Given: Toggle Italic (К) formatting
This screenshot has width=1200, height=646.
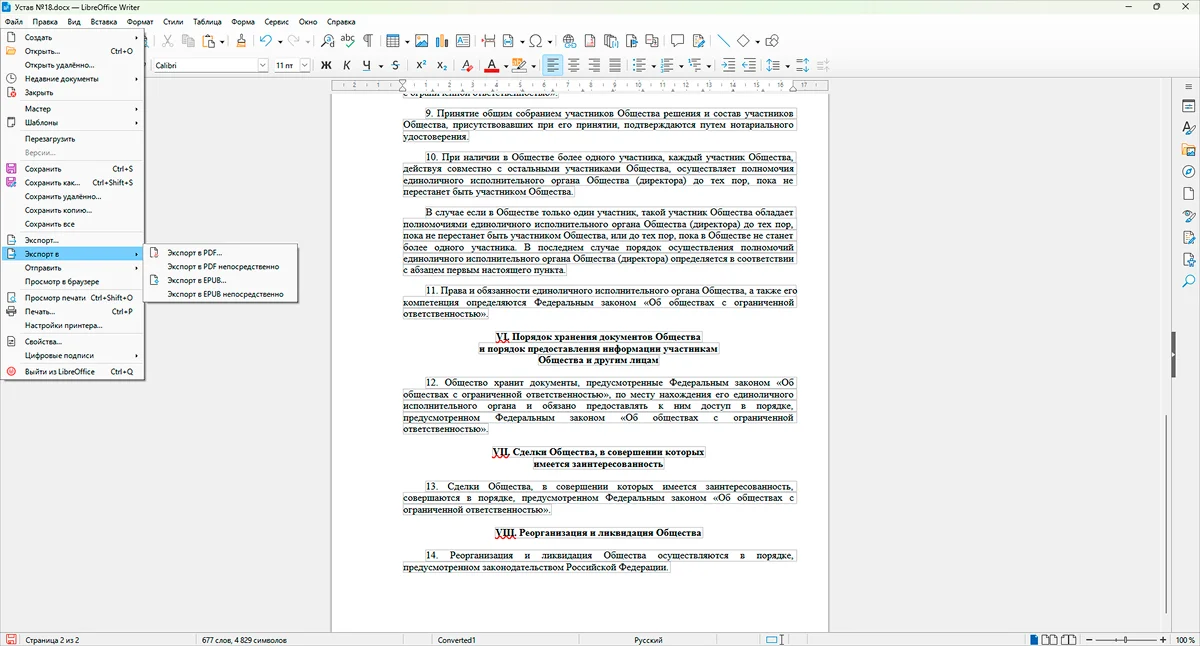Looking at the screenshot, I should pyautogui.click(x=346, y=65).
